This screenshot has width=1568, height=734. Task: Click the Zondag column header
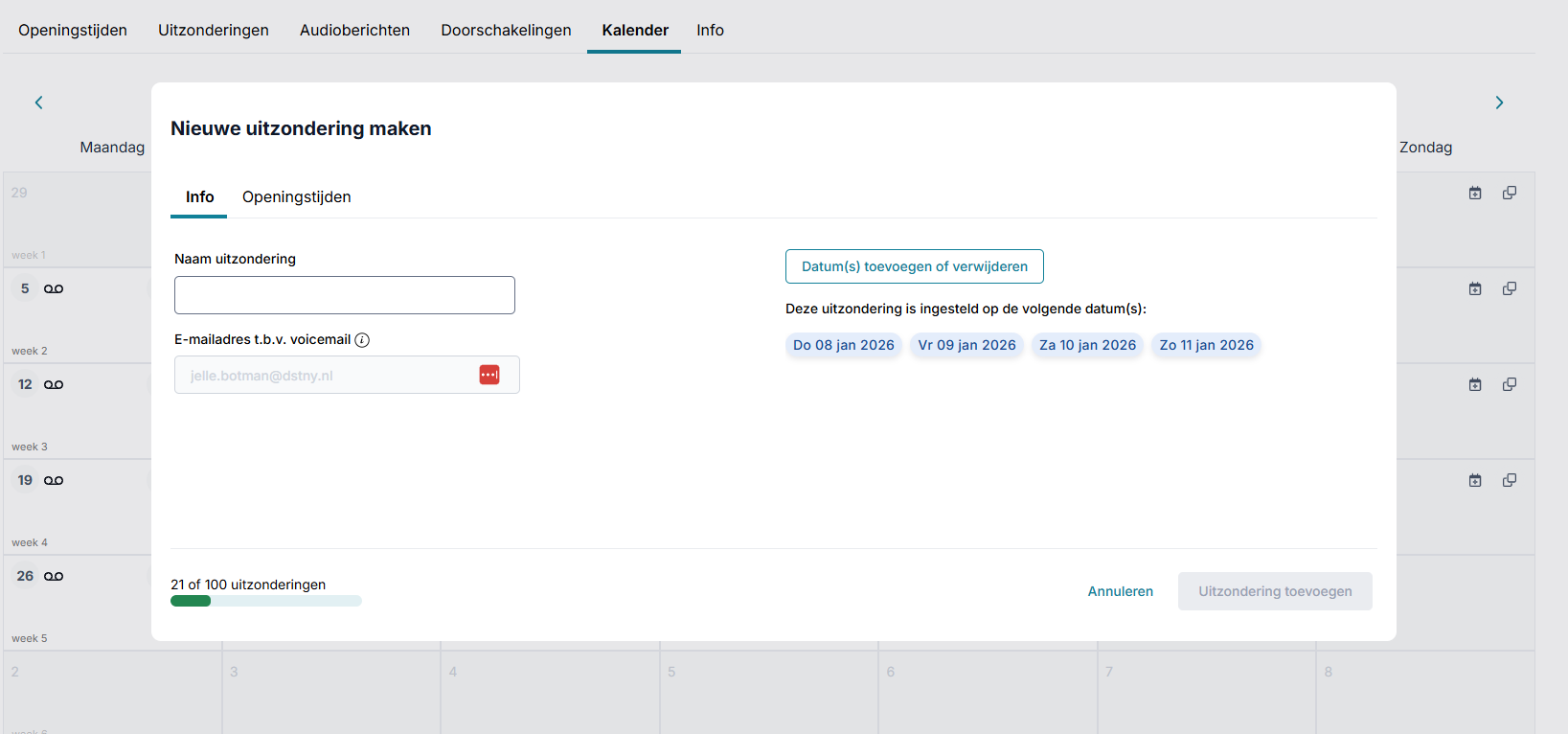tap(1425, 148)
